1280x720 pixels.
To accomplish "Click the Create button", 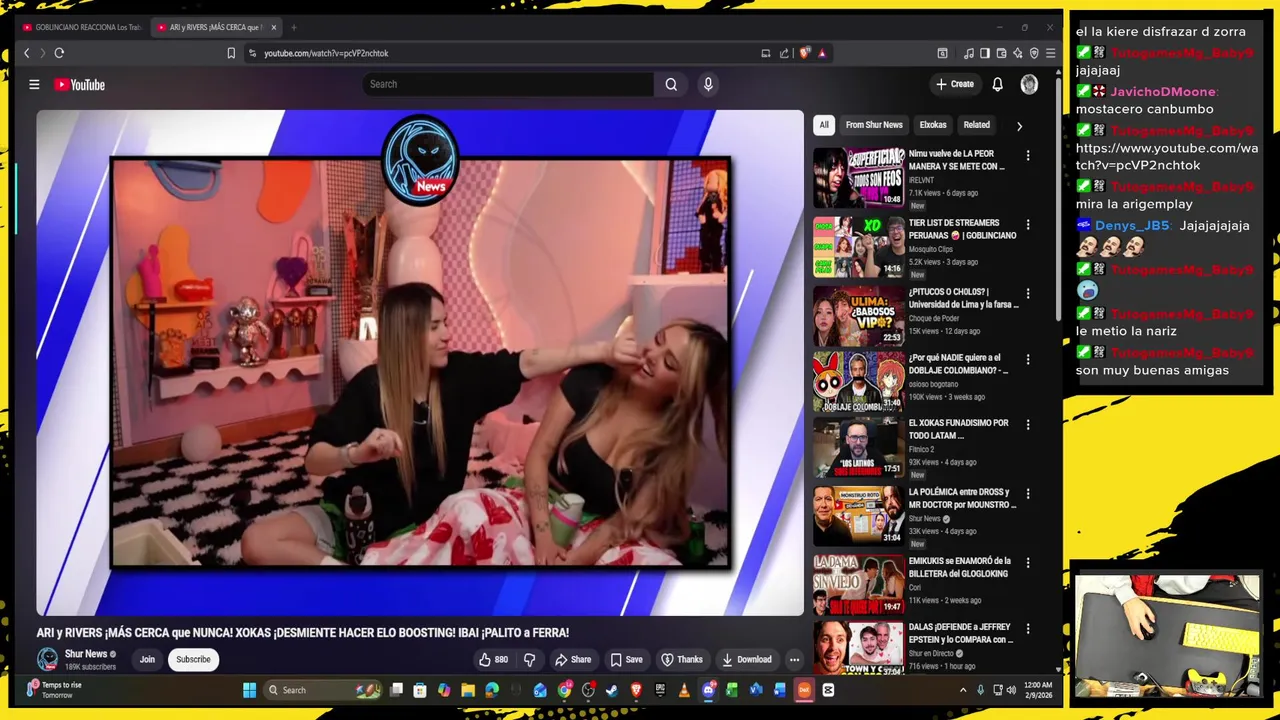I will [x=954, y=84].
